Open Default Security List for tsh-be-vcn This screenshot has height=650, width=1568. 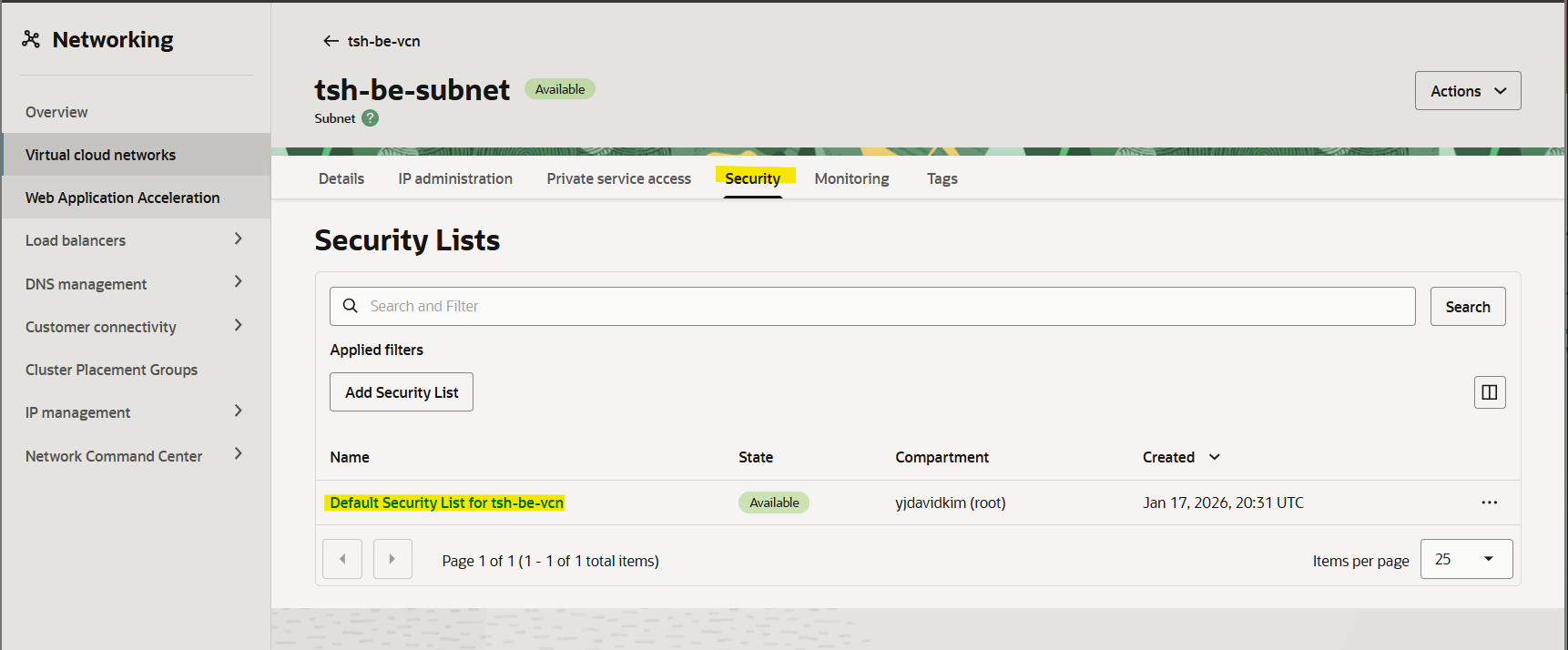click(446, 503)
